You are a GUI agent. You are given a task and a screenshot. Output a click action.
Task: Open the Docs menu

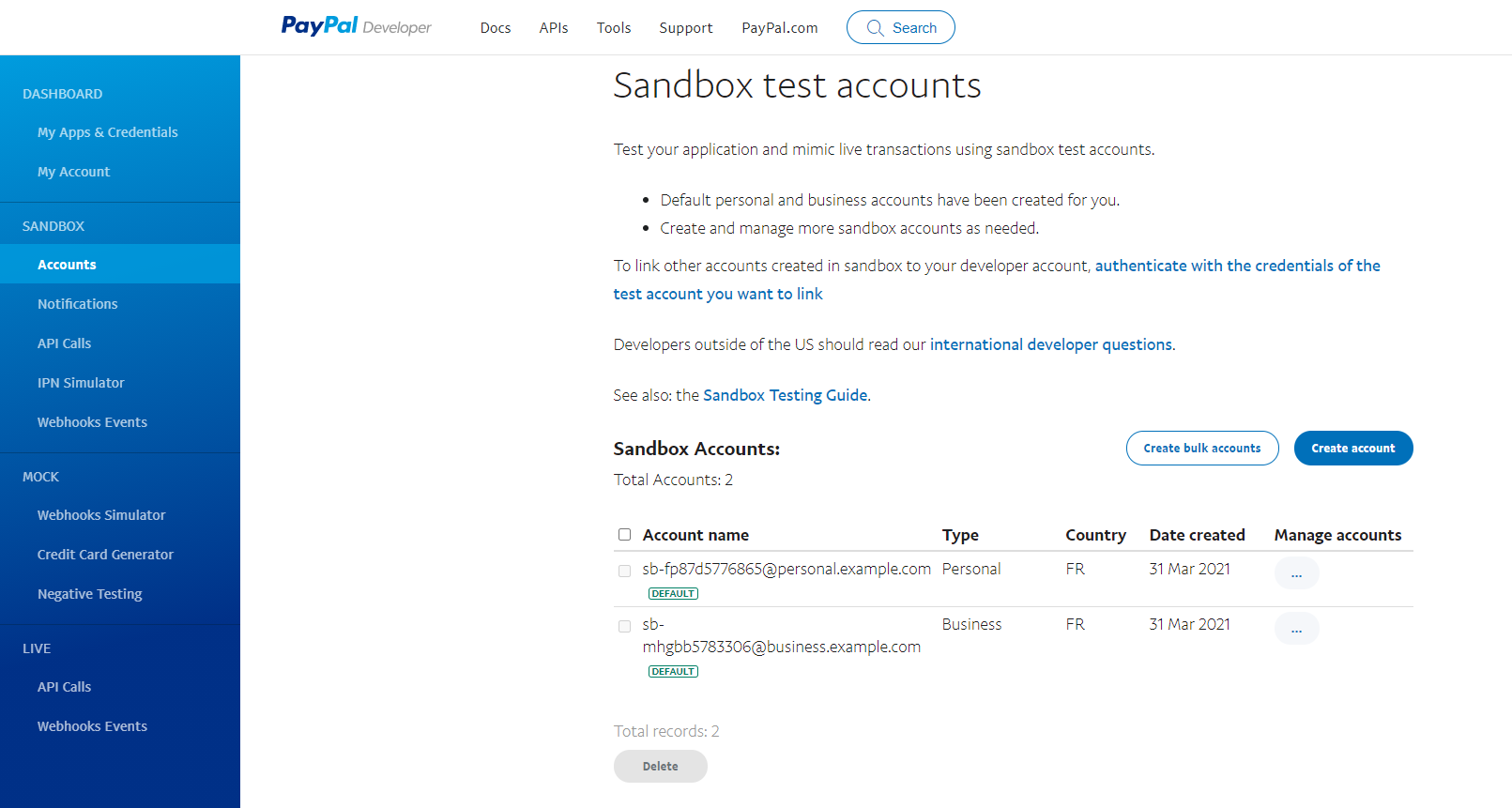tap(495, 28)
